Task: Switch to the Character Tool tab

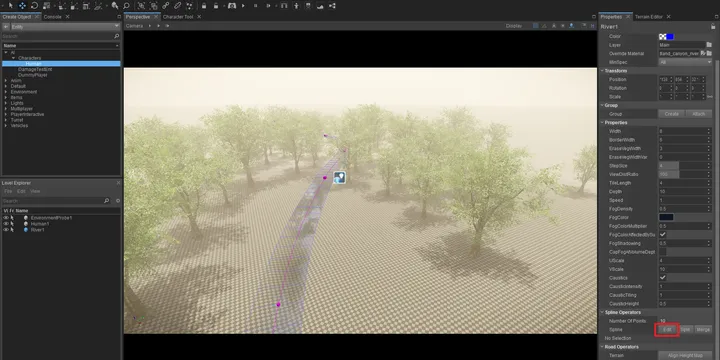Action: [178, 17]
